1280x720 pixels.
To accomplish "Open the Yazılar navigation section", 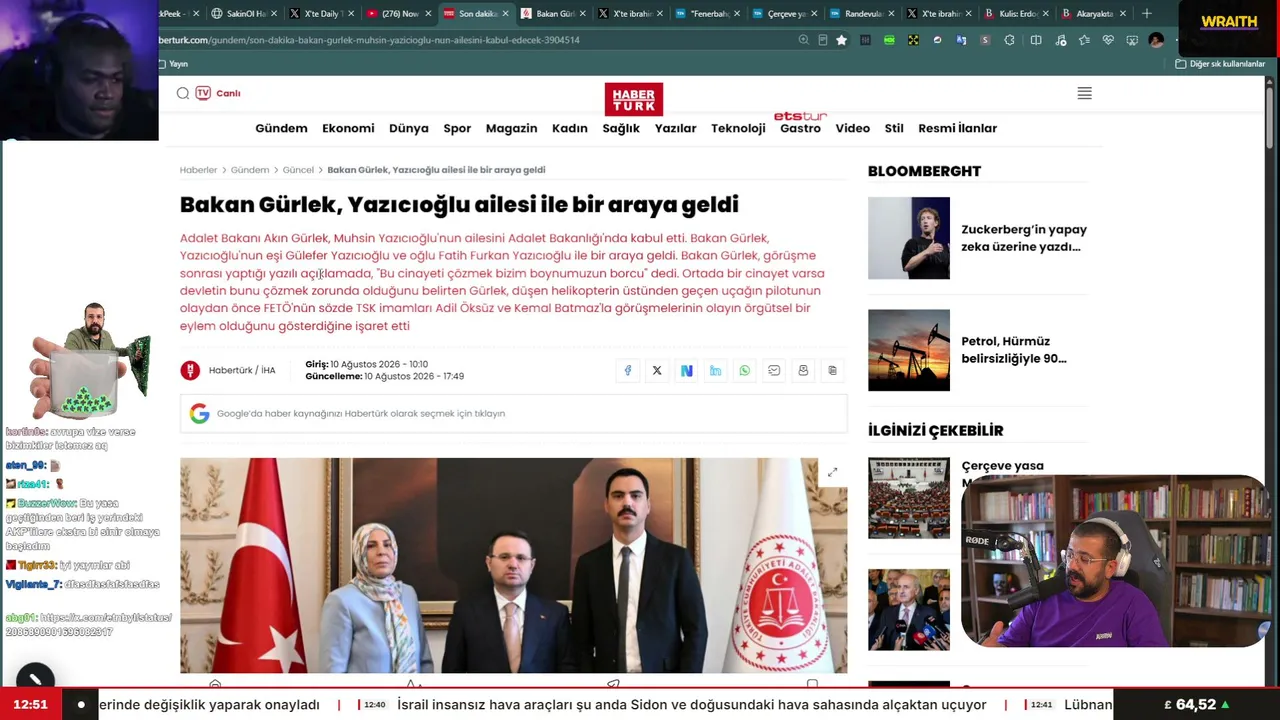I will (x=675, y=128).
